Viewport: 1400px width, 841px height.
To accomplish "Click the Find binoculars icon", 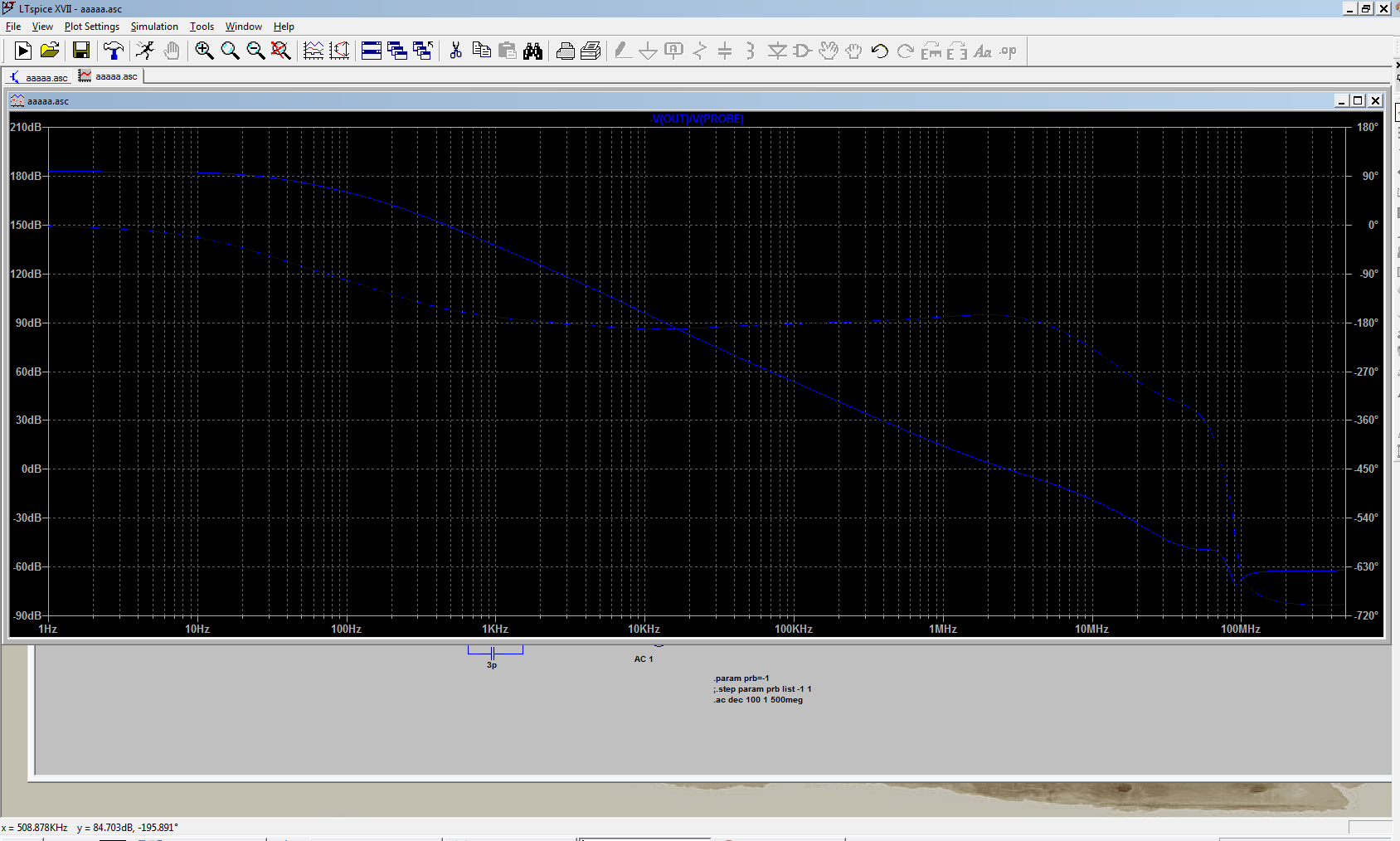I will pyautogui.click(x=532, y=51).
